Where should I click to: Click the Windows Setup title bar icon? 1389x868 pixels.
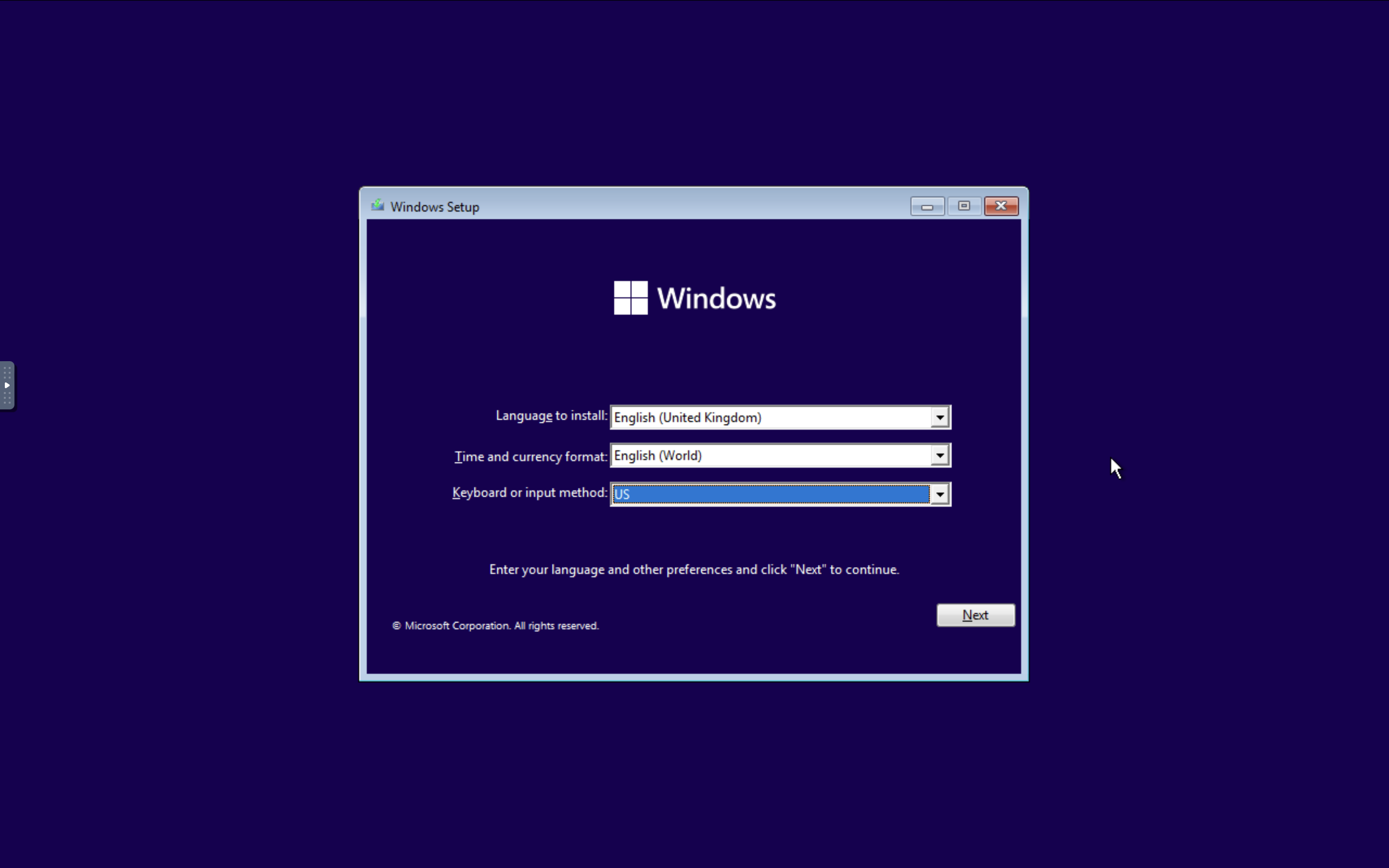(x=378, y=205)
